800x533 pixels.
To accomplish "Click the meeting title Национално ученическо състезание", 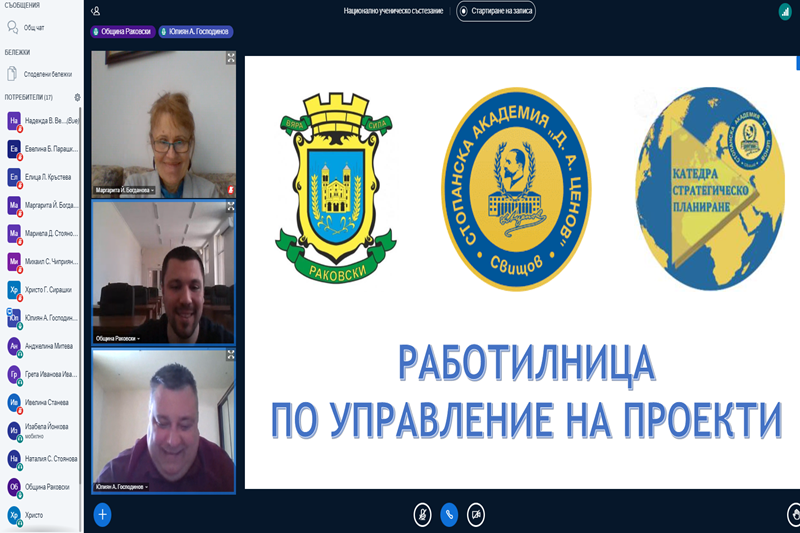I will click(393, 11).
